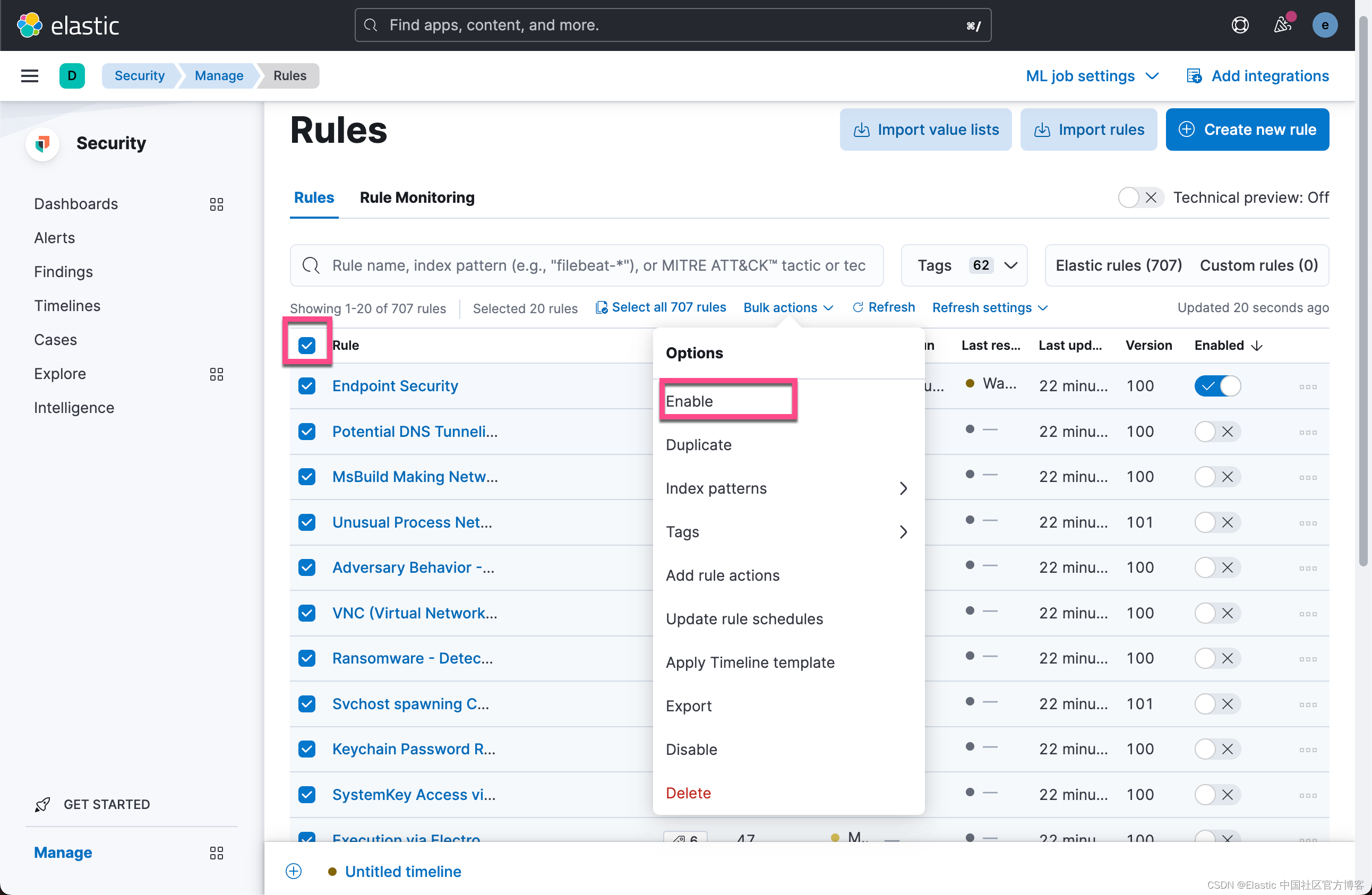Open Alerts in the sidebar

(54, 237)
